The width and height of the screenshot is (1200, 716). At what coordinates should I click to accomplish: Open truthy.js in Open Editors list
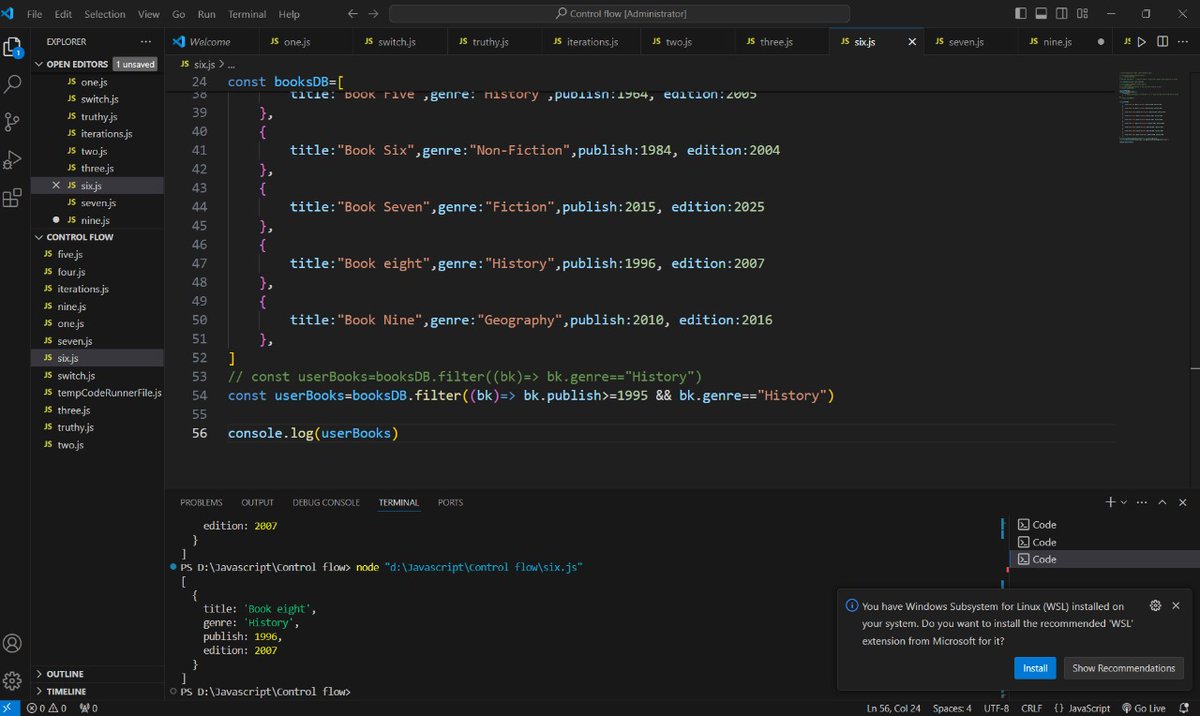click(x=99, y=116)
